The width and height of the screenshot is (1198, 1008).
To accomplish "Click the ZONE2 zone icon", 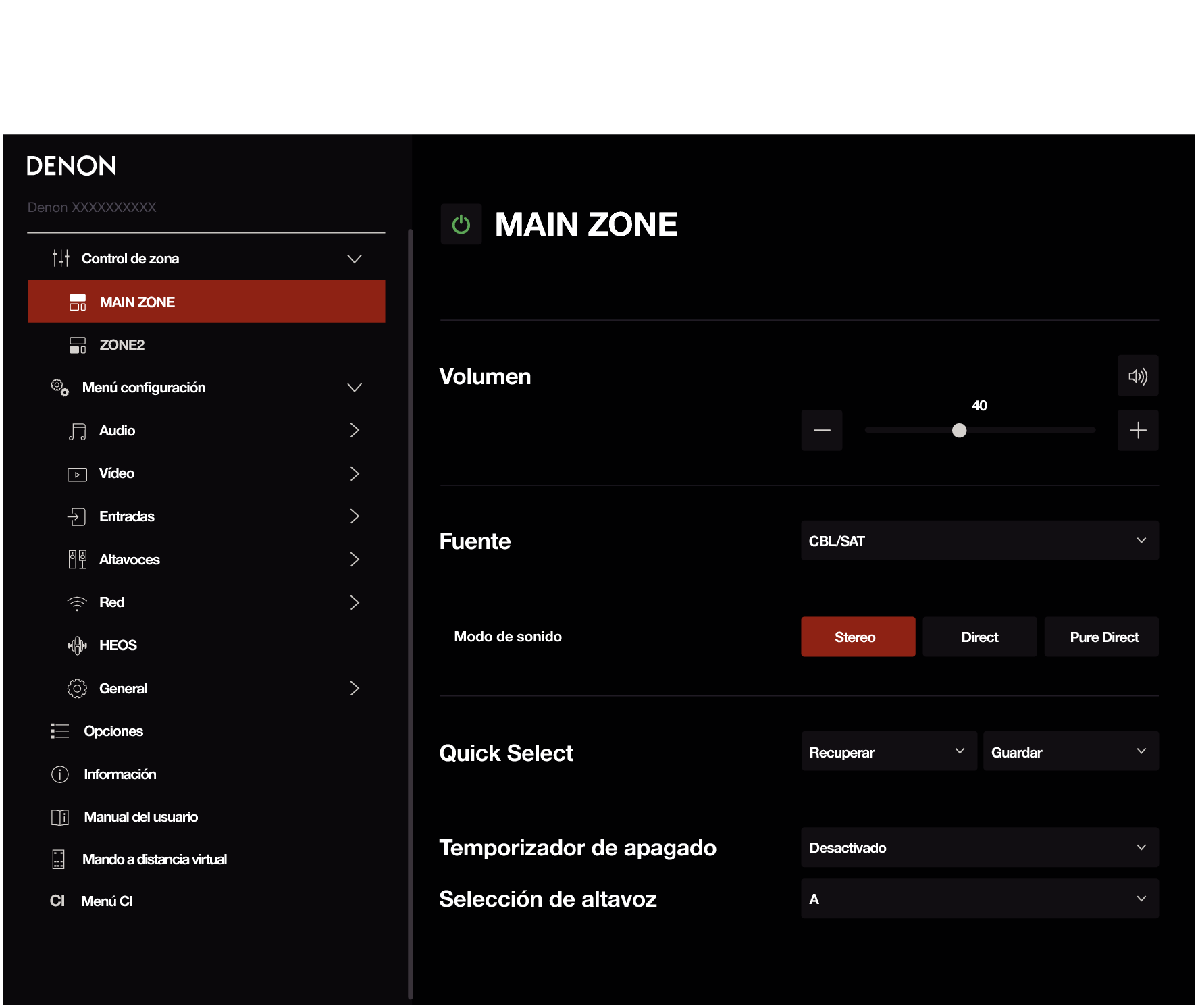I will coord(78,345).
